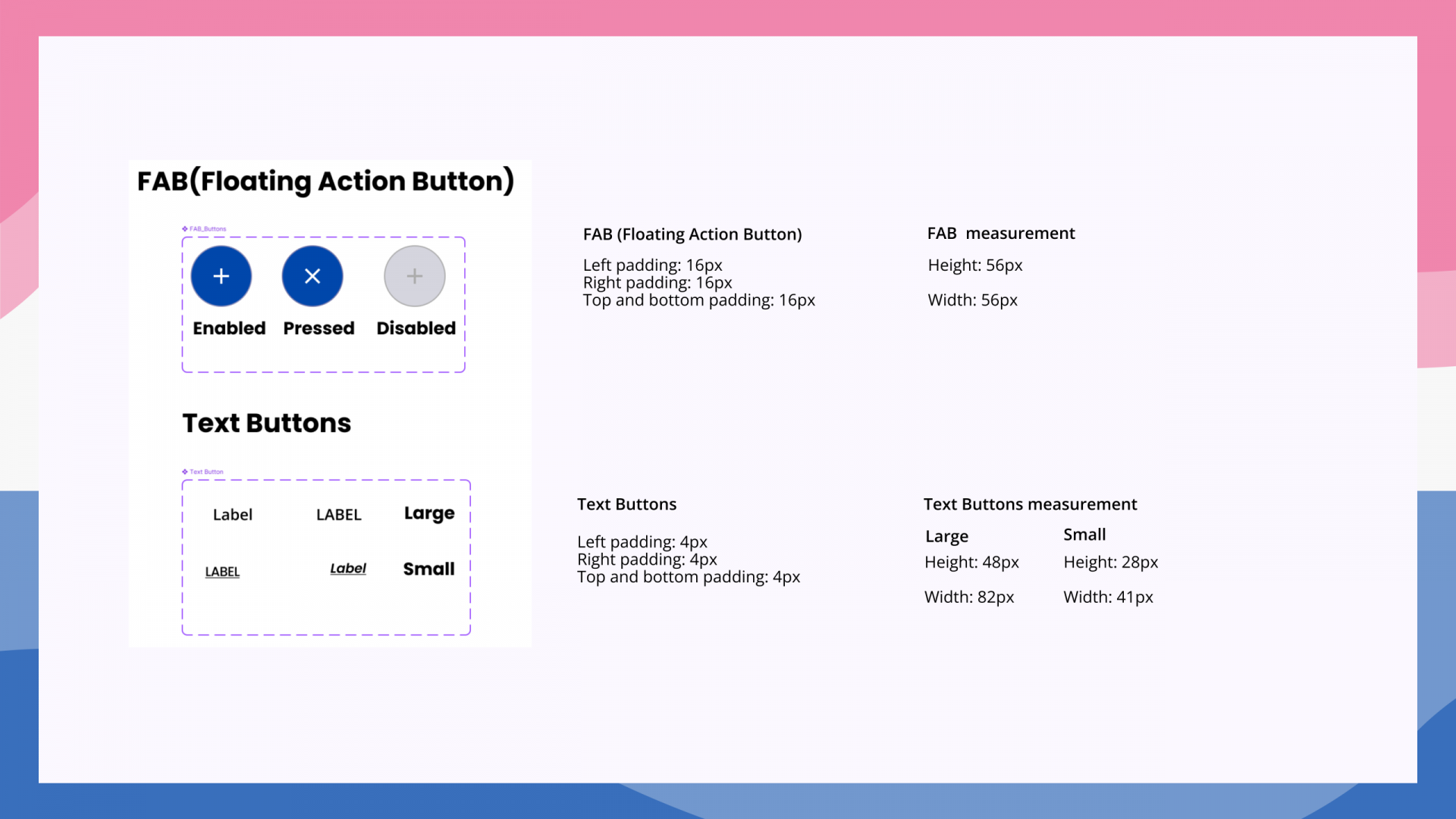This screenshot has height=819, width=1456.
Task: Click the underlined 'LABEL' text button
Action: (222, 572)
